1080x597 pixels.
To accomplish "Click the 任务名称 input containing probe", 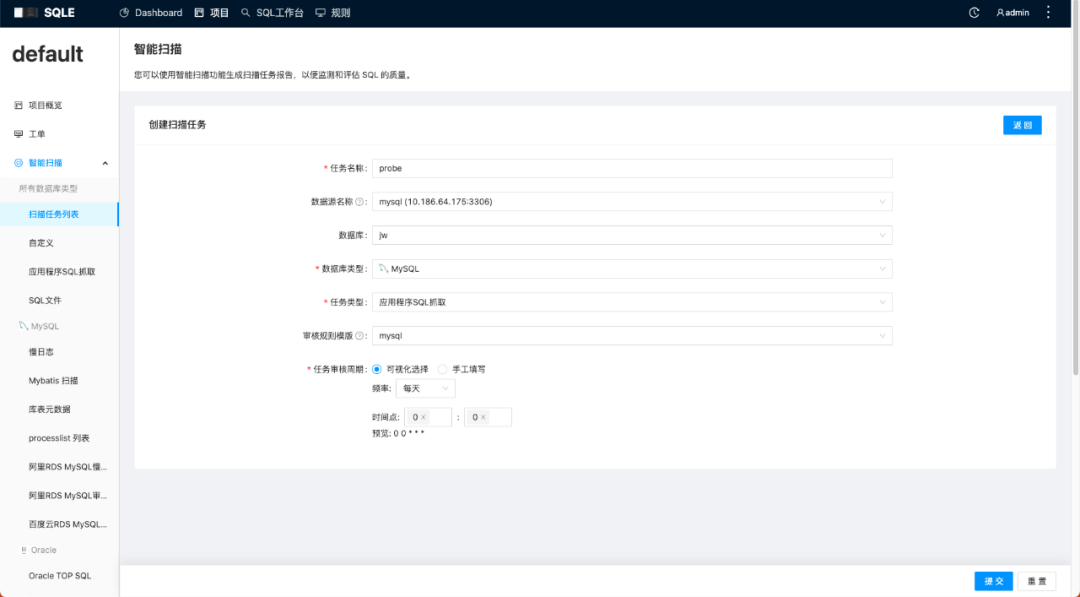I will [632, 168].
